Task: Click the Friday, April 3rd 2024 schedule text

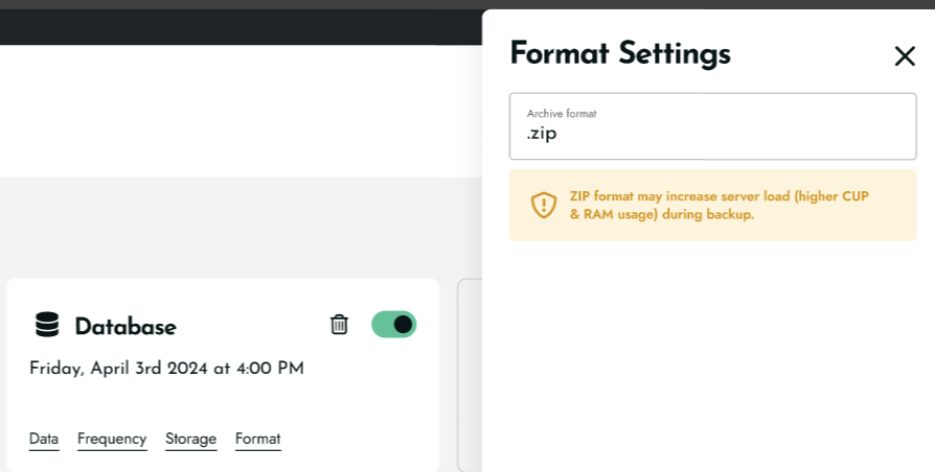Action: 167,368
